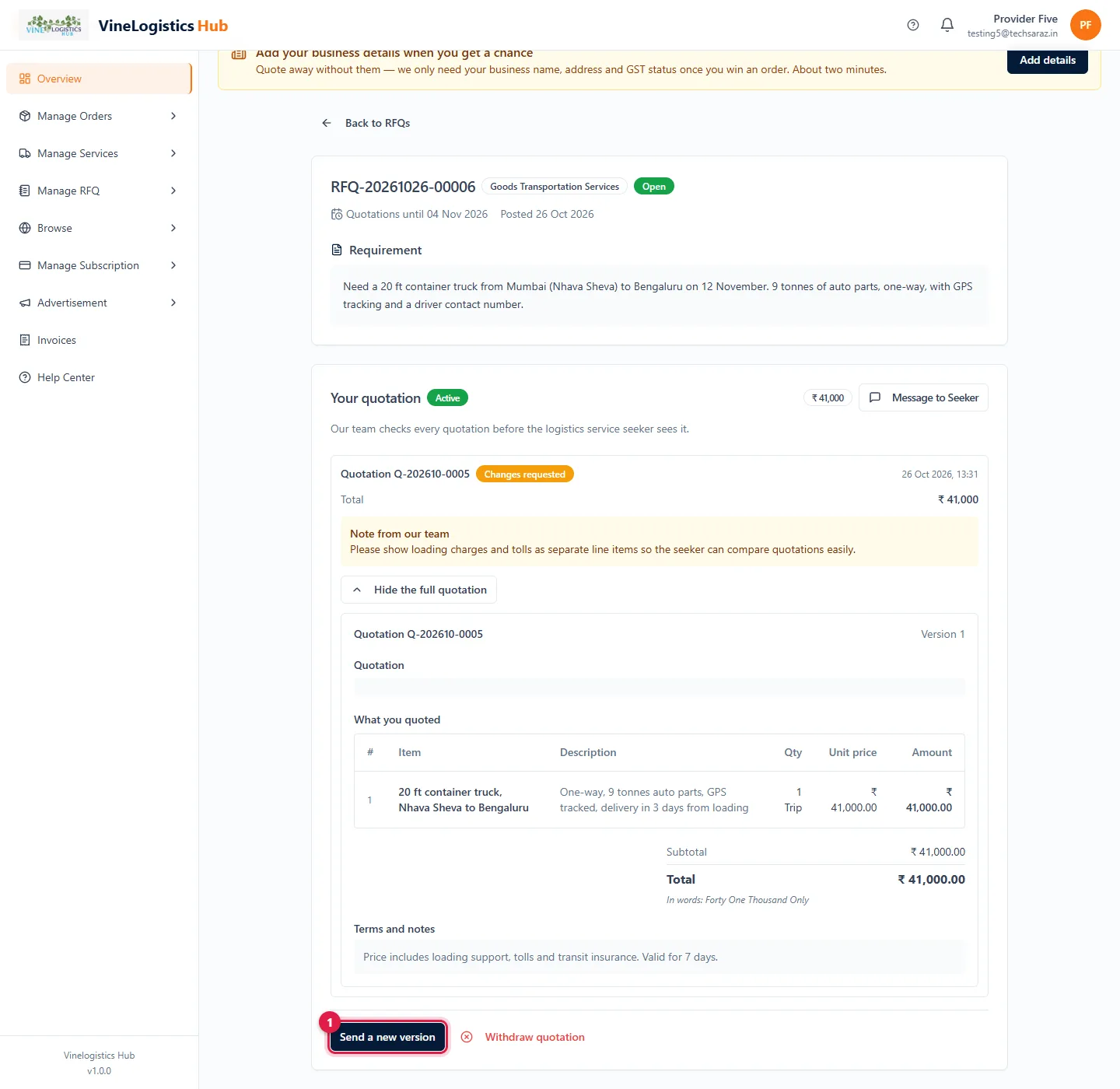Expand the Advertisement submenu chevron
The height and width of the screenshot is (1089, 1120).
173,303
